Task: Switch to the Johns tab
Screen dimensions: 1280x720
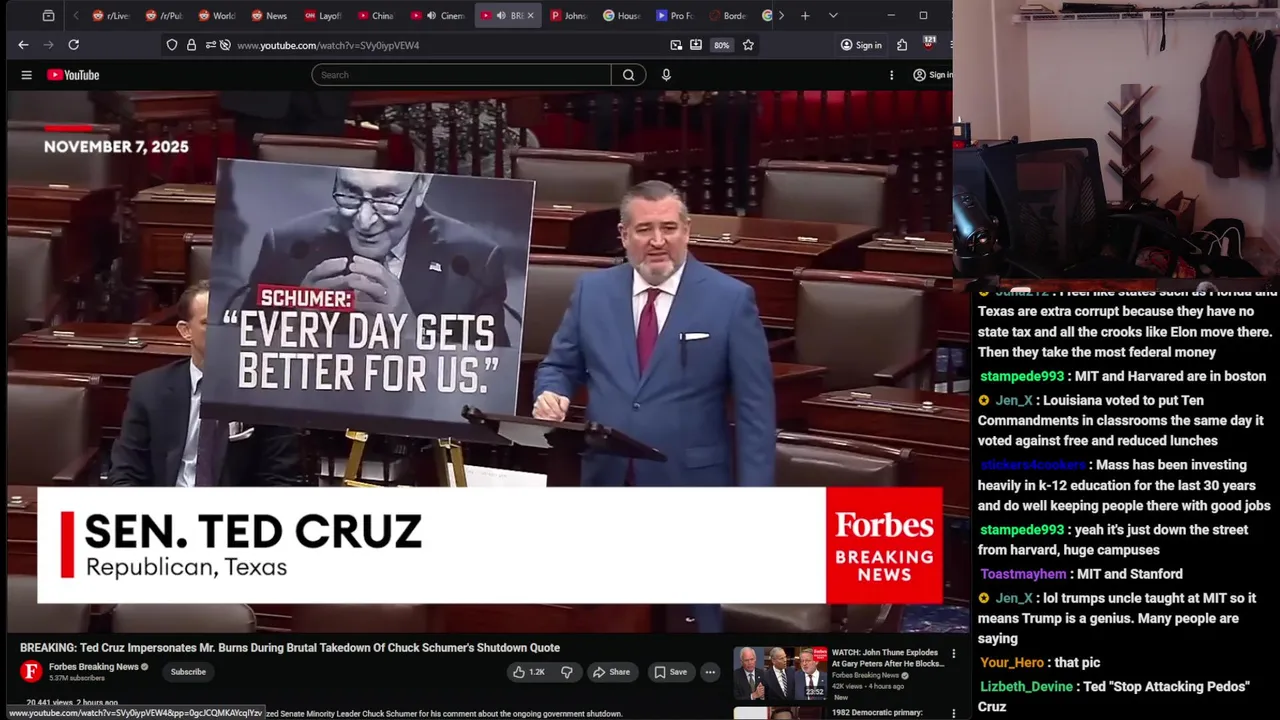Action: (x=569, y=16)
